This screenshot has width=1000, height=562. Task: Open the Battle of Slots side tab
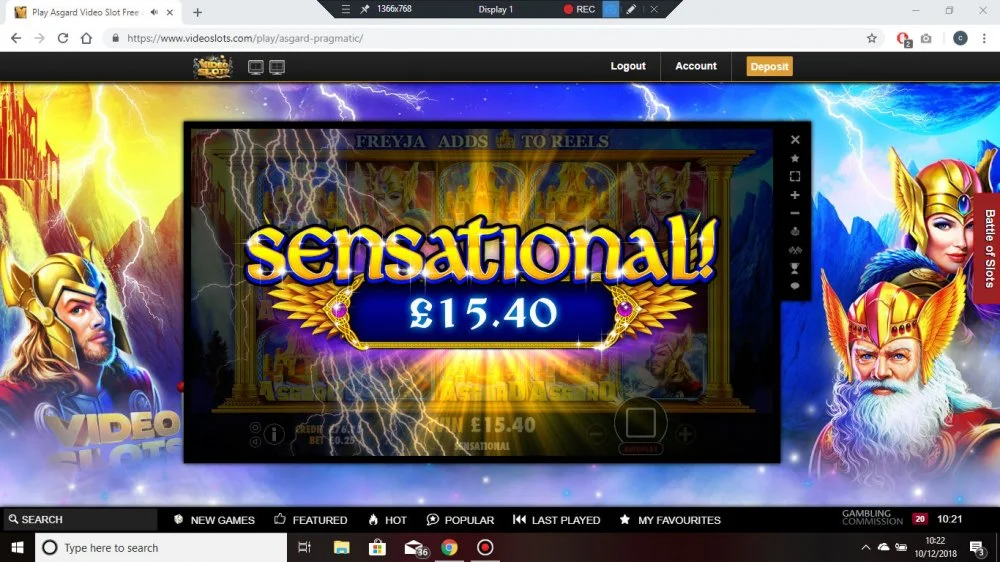click(987, 248)
